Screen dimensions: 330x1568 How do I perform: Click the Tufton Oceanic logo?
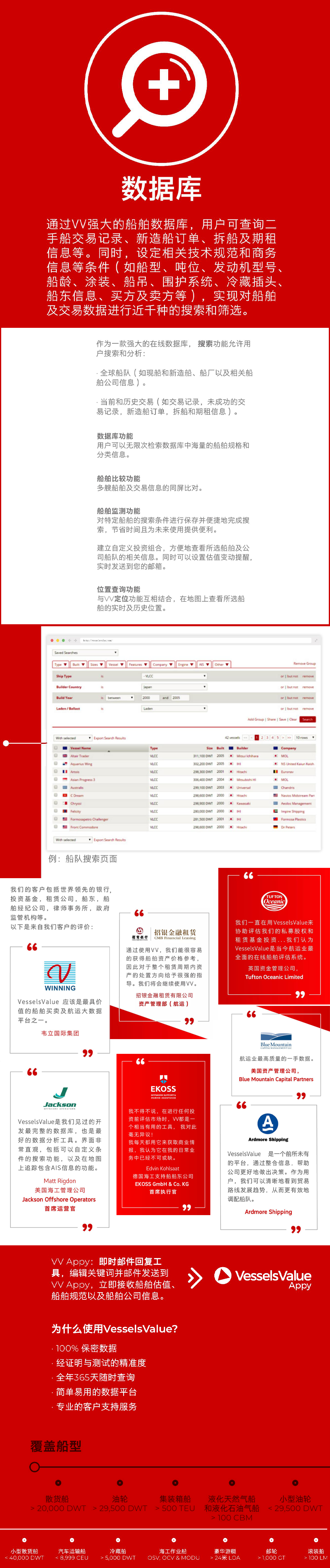click(274, 901)
